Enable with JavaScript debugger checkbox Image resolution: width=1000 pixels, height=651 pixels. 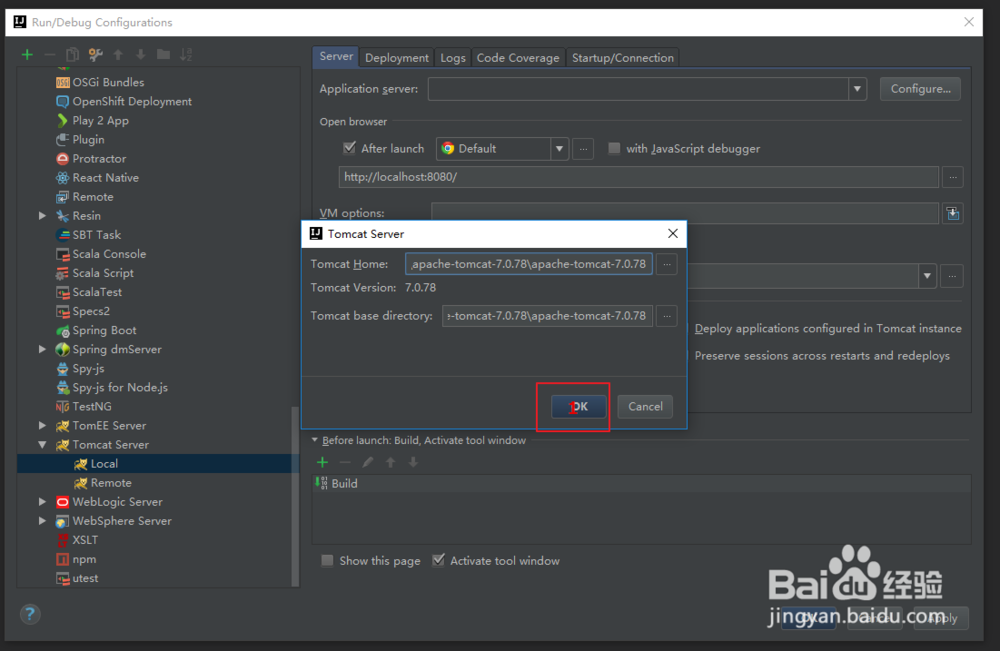tap(614, 148)
